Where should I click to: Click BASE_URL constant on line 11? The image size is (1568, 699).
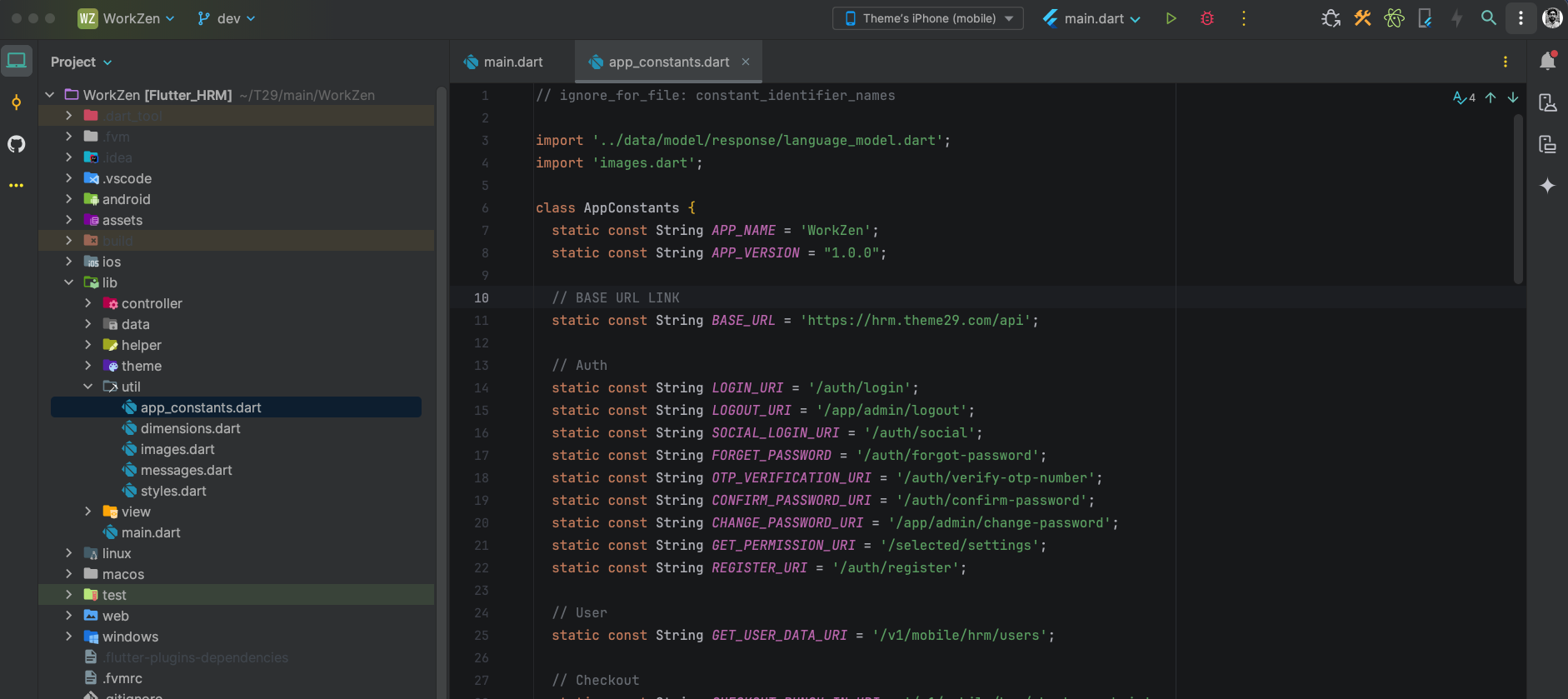coord(743,321)
